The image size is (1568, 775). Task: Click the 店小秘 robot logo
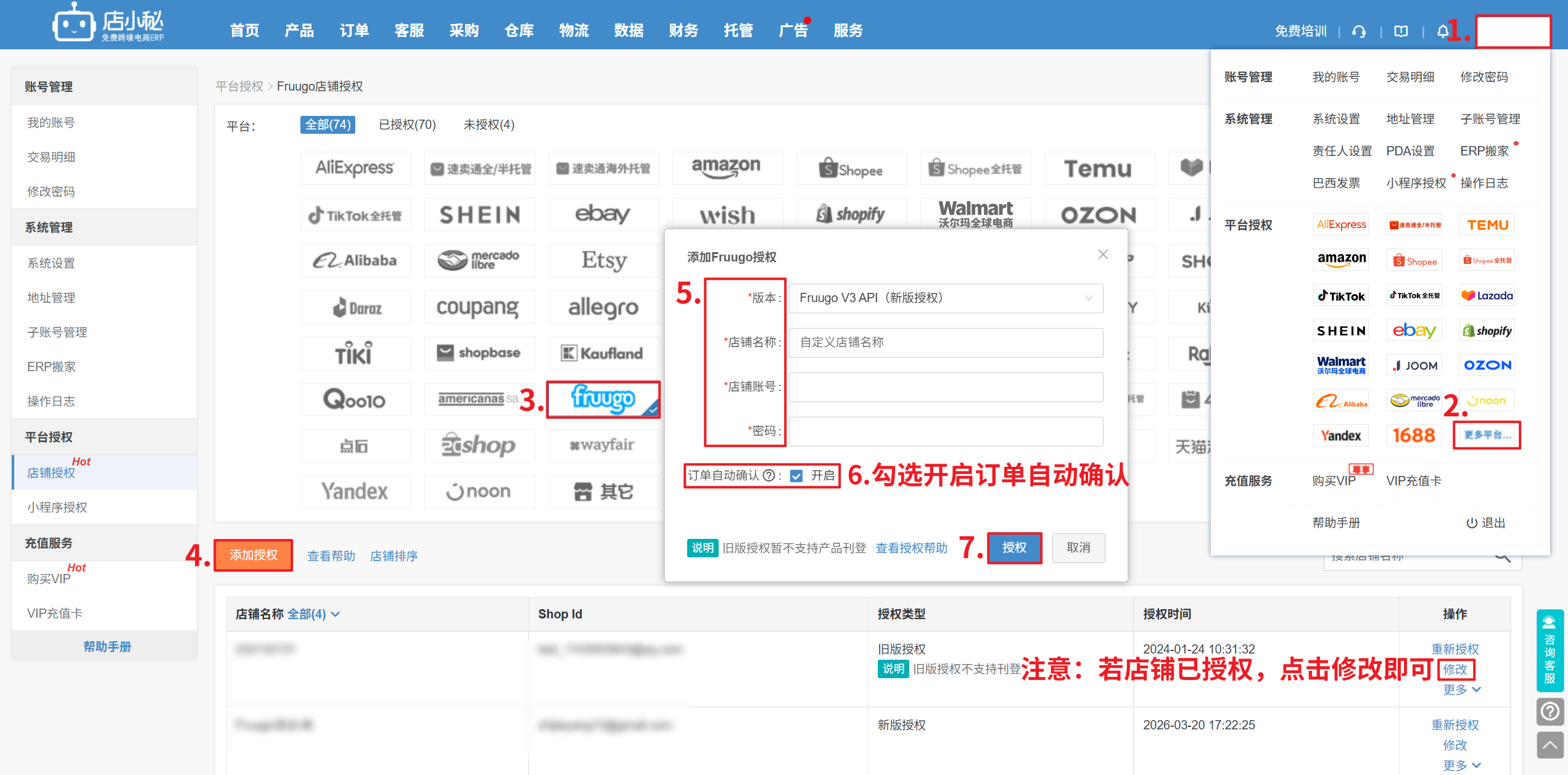pyautogui.click(x=109, y=23)
